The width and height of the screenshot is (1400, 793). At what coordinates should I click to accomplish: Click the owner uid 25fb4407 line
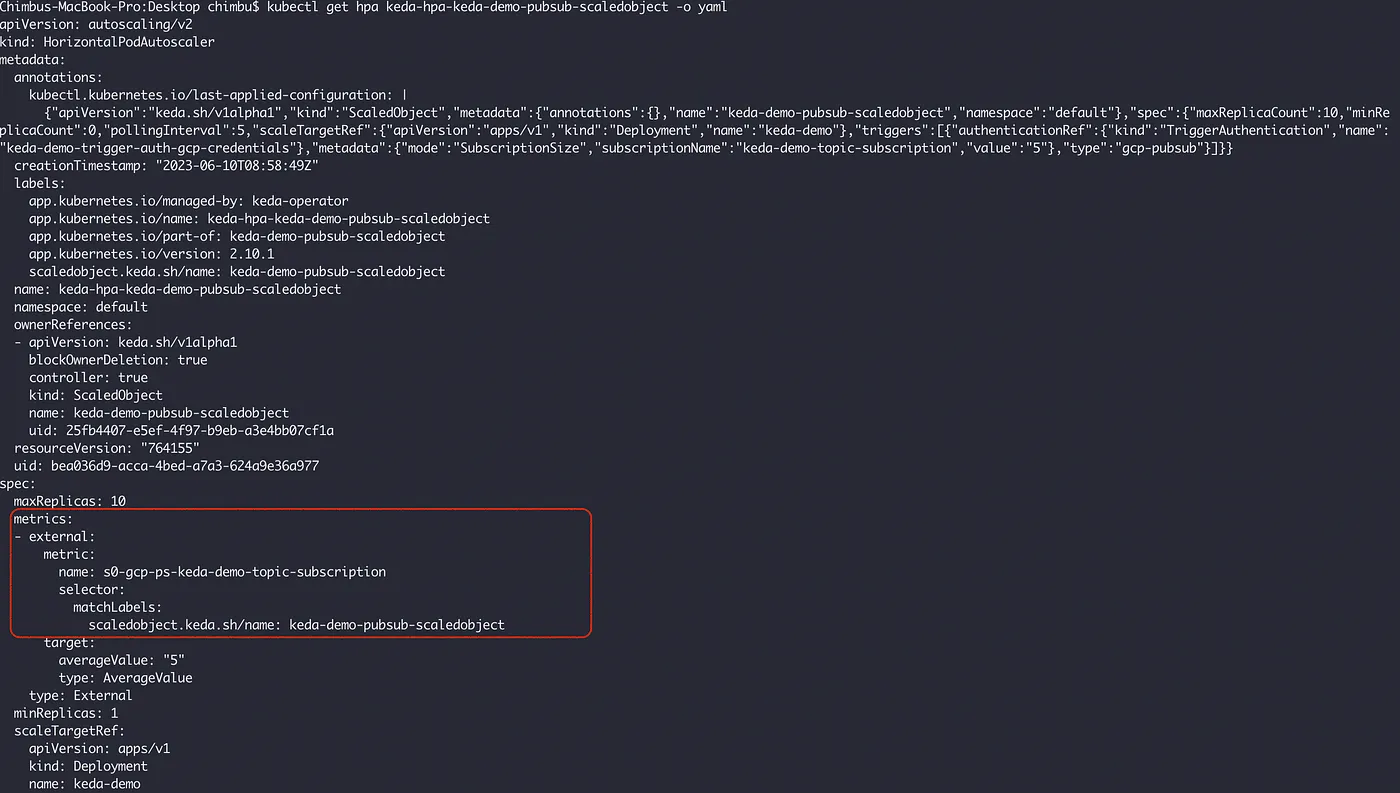pyautogui.click(x=181, y=431)
